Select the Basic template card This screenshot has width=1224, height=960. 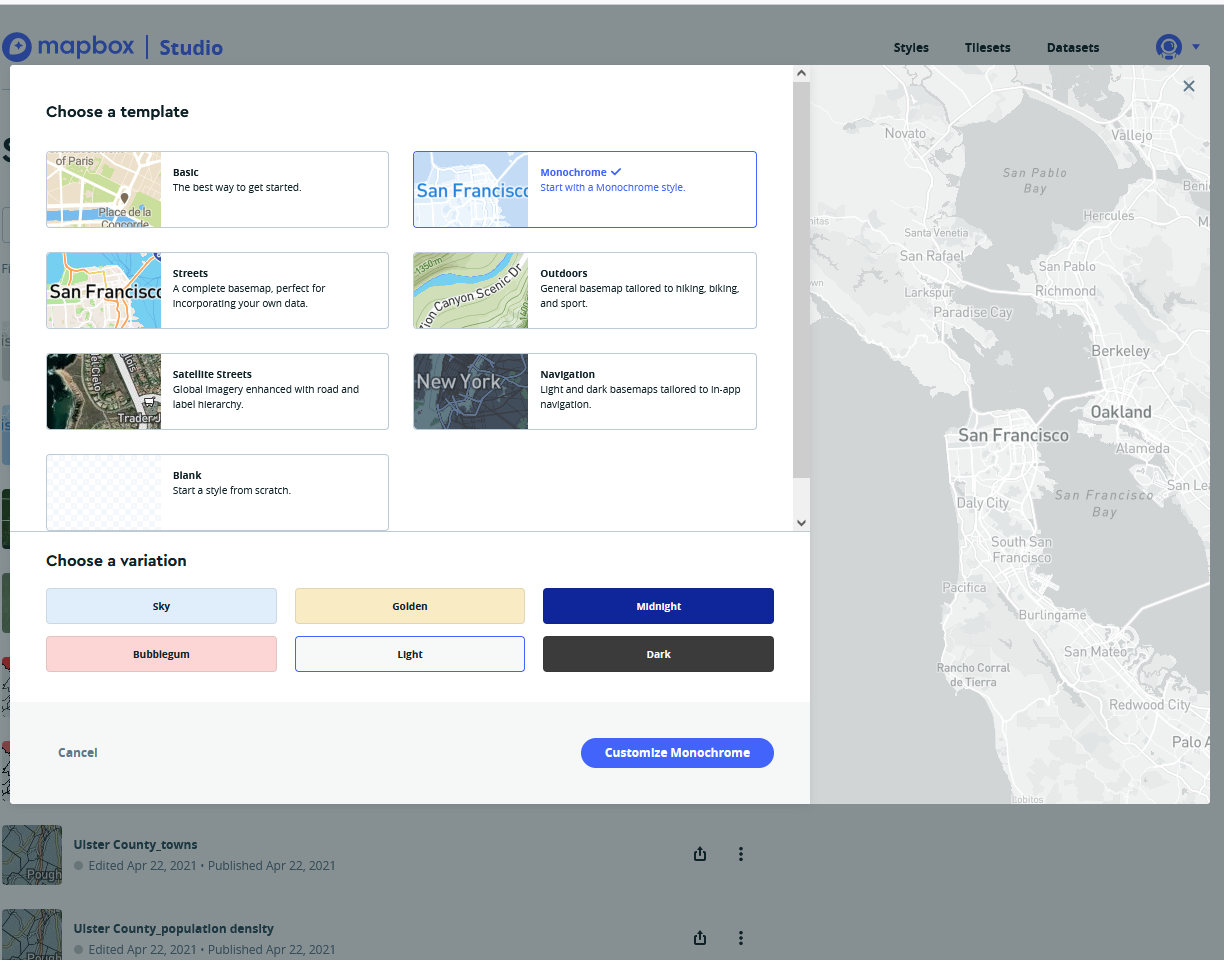(217, 189)
